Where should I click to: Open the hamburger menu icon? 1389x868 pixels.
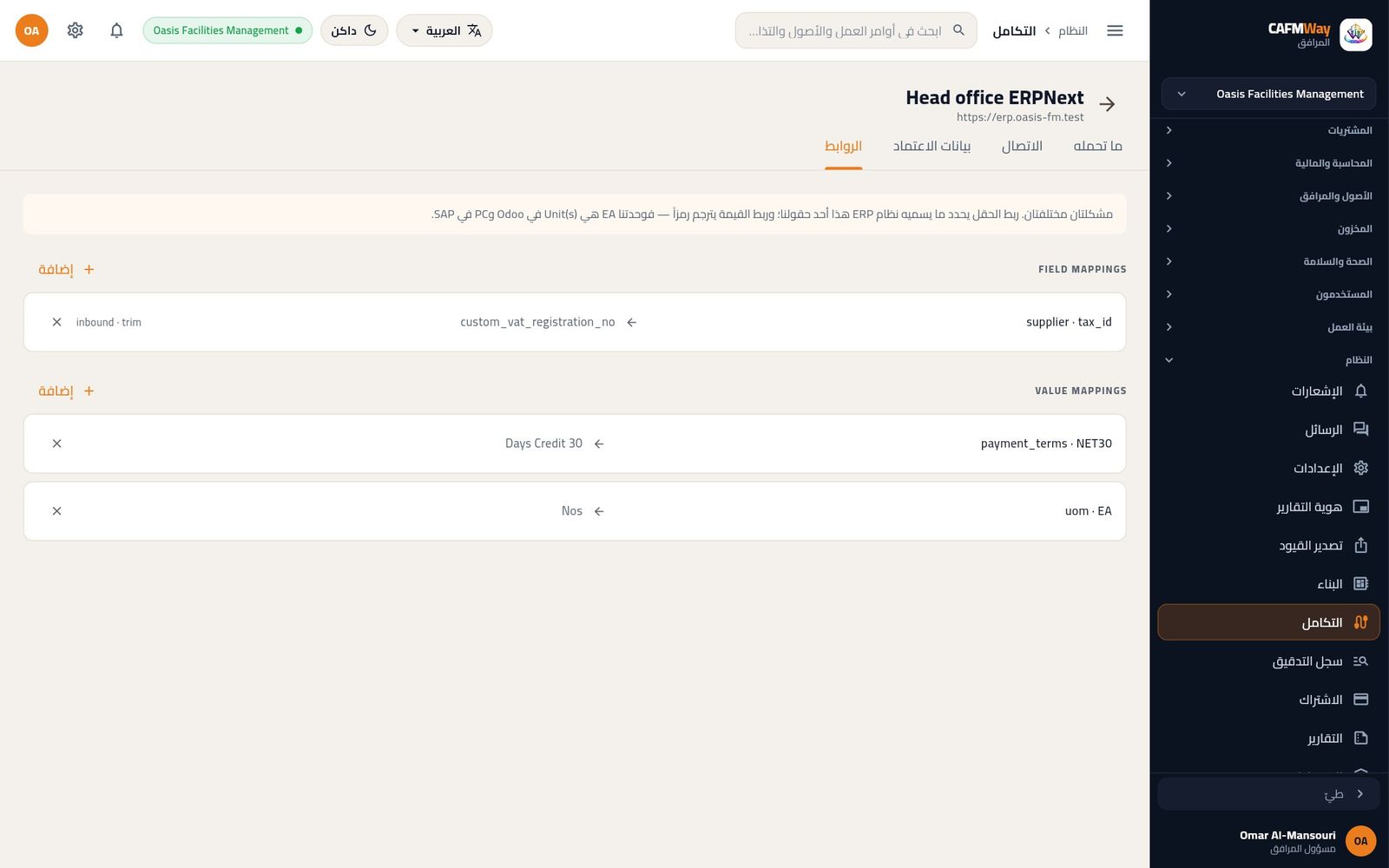click(x=1115, y=30)
